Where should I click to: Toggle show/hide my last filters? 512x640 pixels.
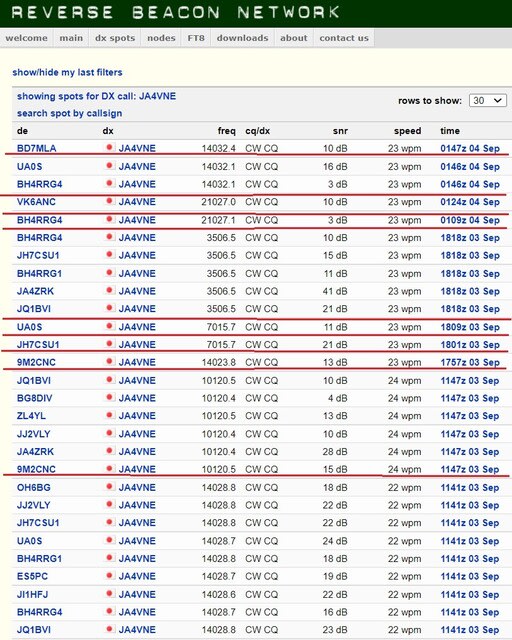pyautogui.click(x=67, y=72)
